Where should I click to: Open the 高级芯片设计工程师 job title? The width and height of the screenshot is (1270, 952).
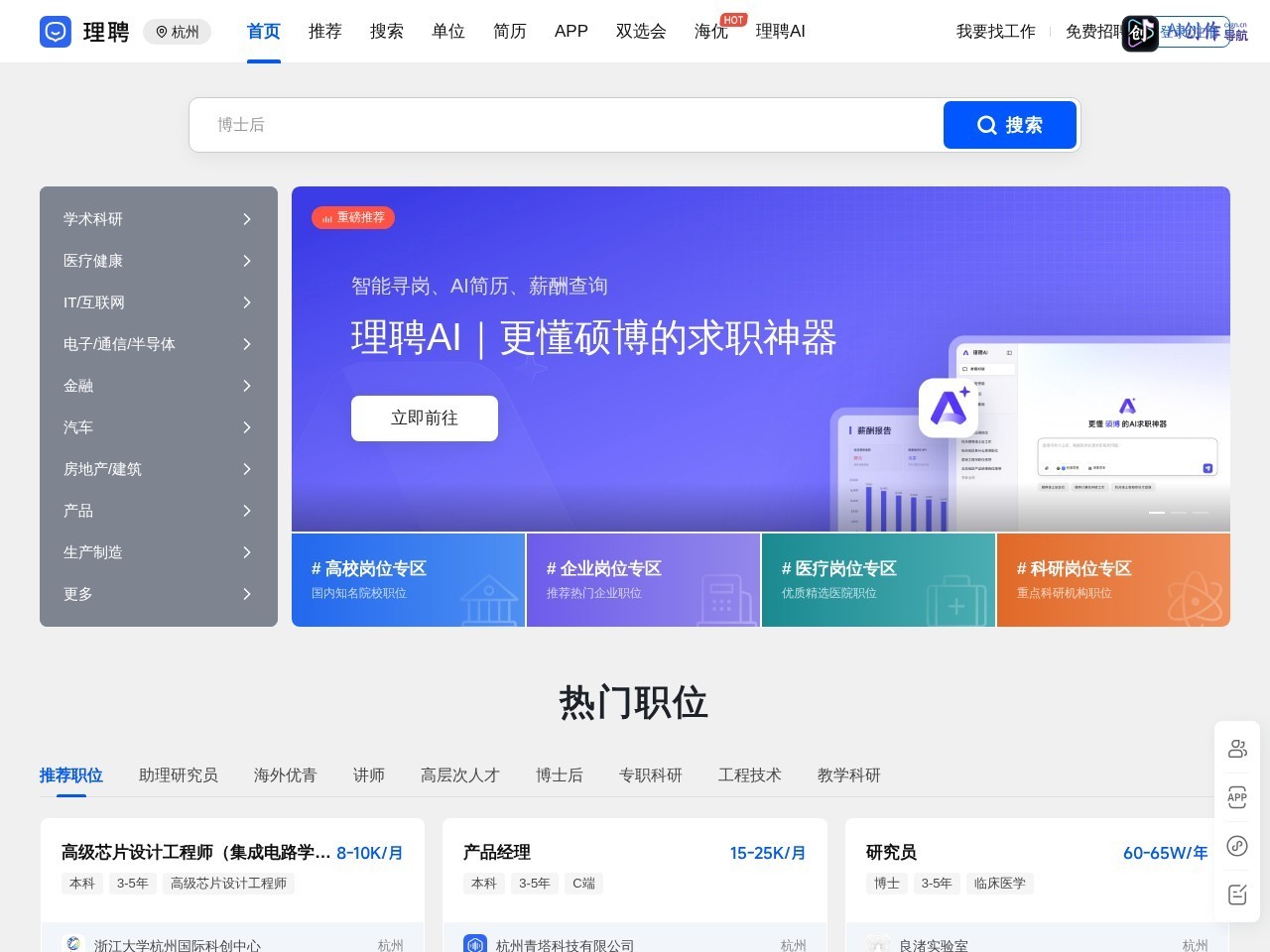(195, 853)
